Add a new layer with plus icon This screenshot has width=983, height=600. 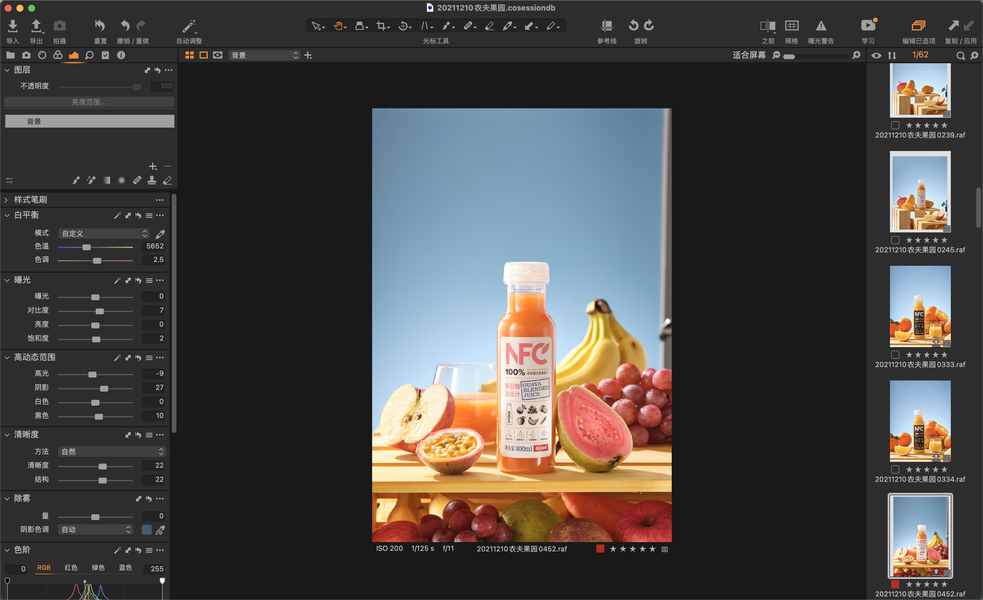[x=152, y=166]
